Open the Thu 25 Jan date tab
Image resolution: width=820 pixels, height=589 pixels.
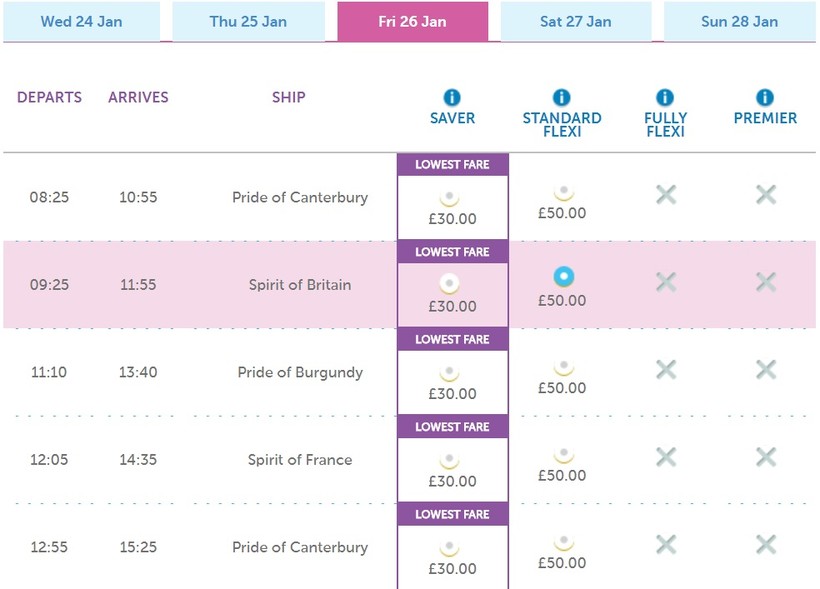[x=250, y=22]
